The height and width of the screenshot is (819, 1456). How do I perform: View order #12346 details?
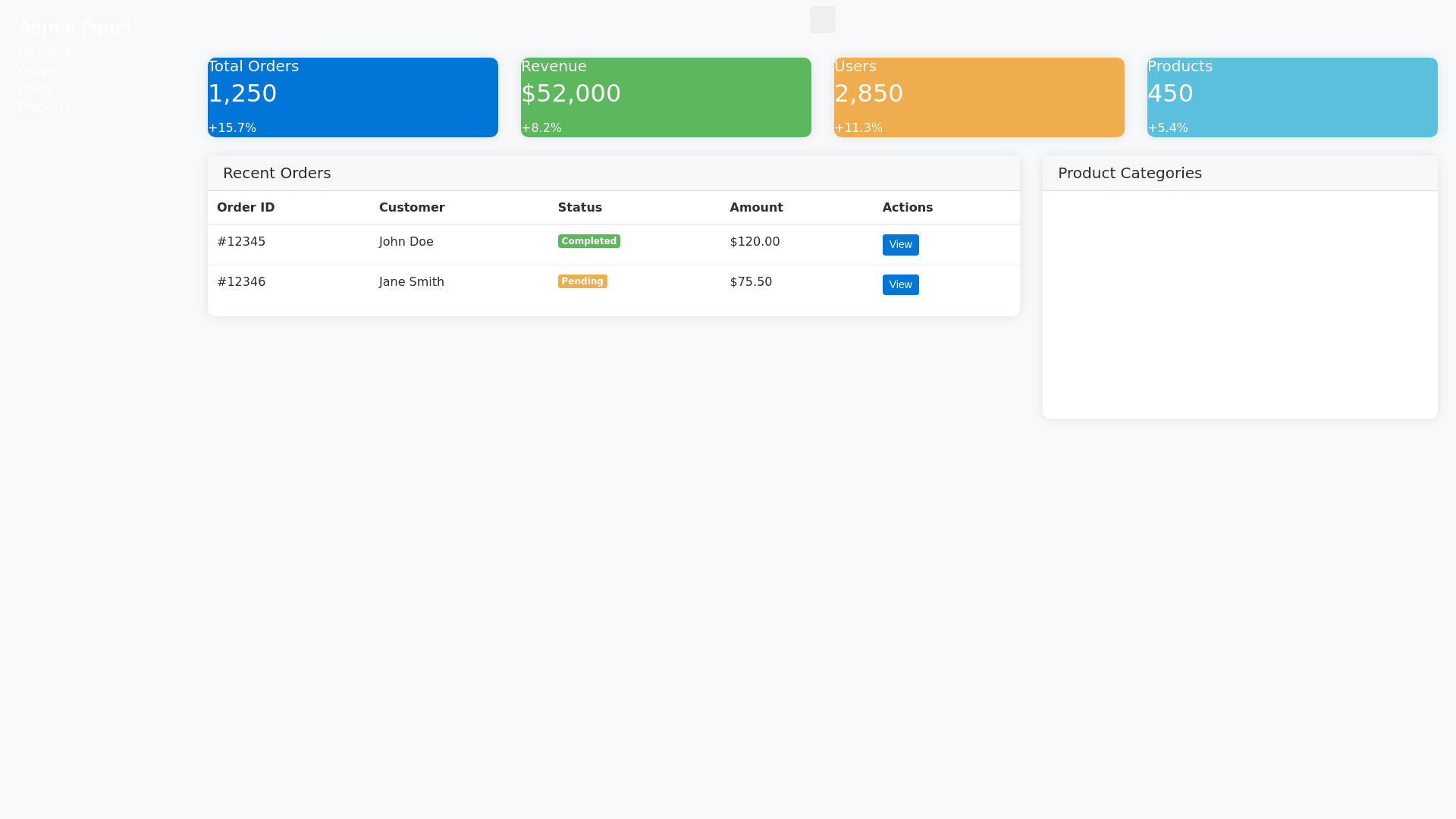click(900, 284)
